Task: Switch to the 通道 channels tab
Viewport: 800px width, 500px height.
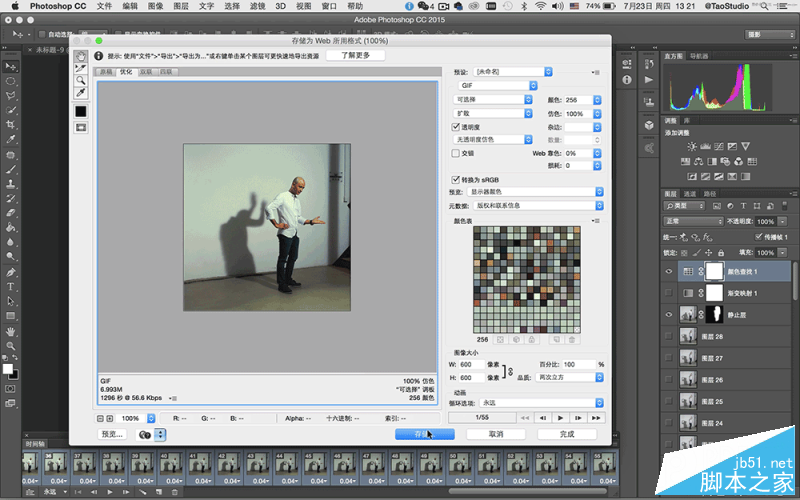Action: click(690, 194)
